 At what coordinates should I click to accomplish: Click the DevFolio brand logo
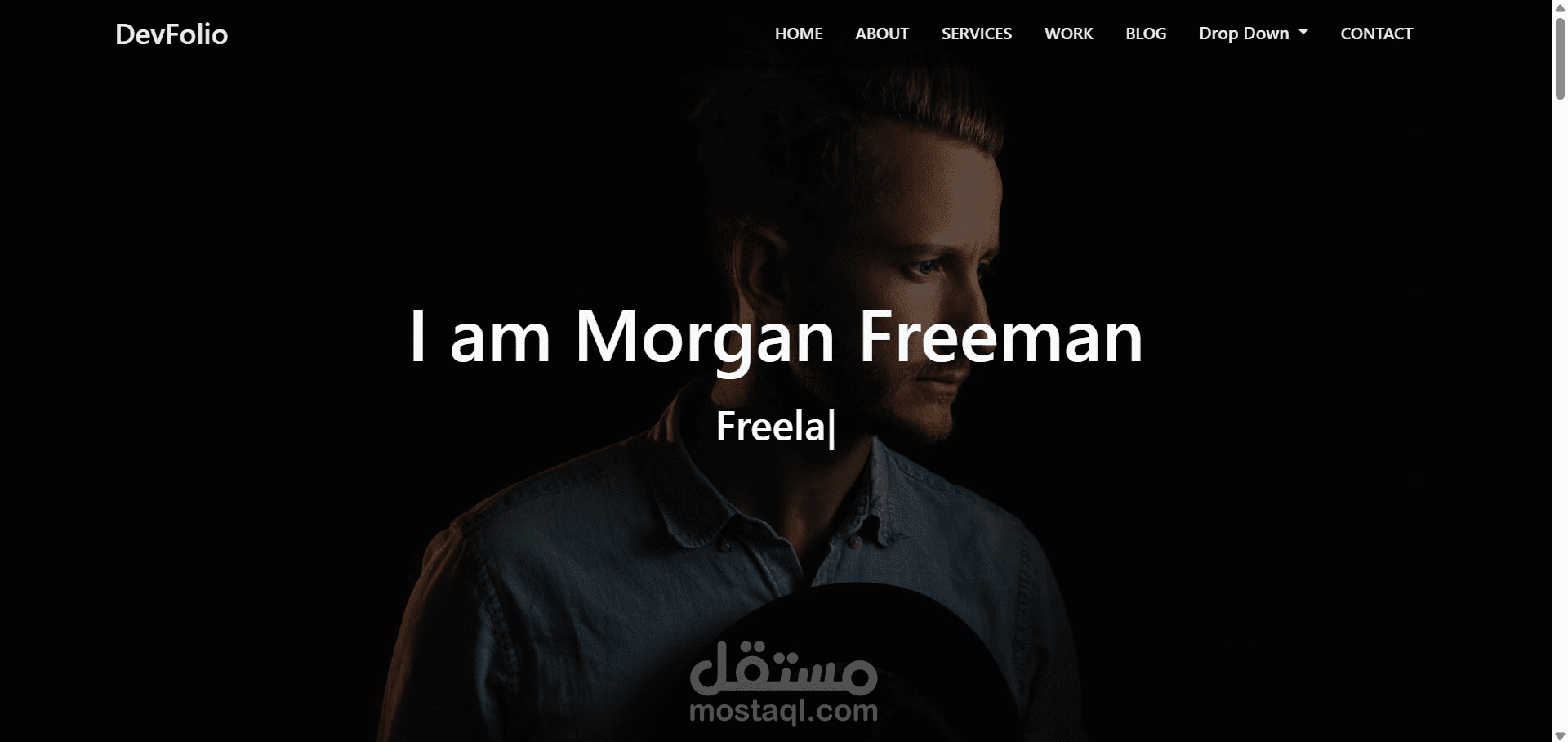tap(171, 34)
